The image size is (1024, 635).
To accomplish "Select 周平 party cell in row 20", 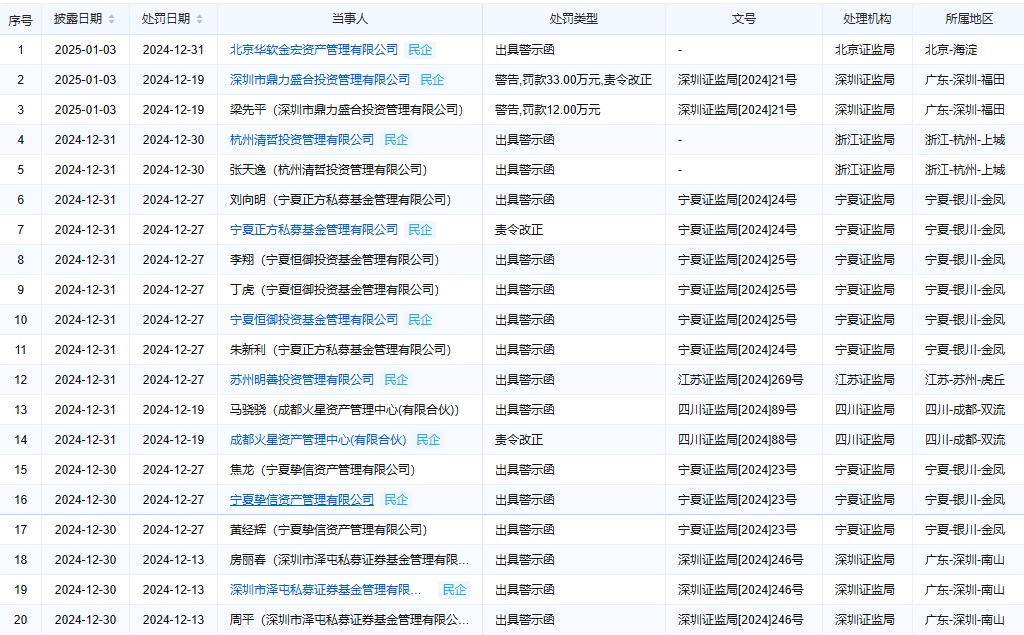I will (x=350, y=621).
